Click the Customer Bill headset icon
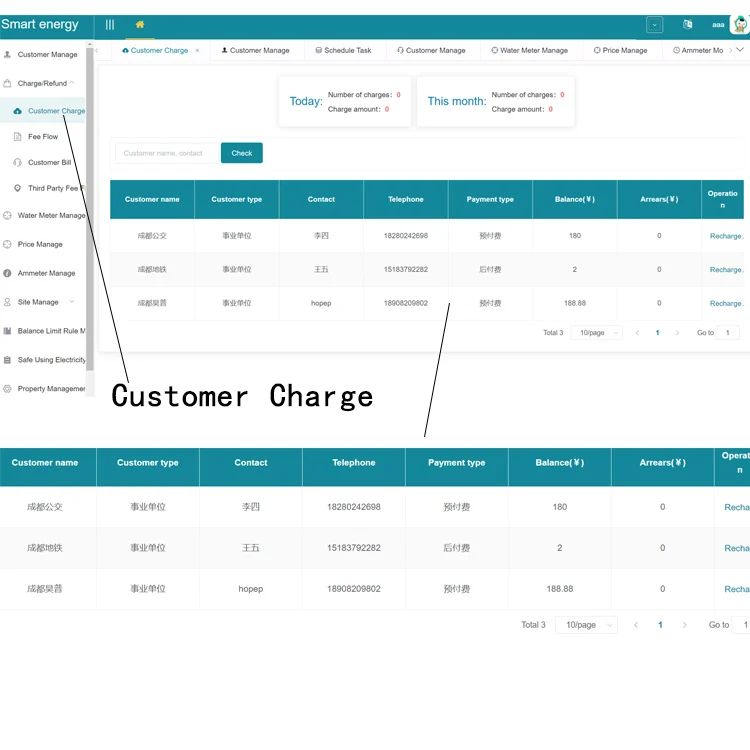The width and height of the screenshot is (750, 750). pos(18,163)
